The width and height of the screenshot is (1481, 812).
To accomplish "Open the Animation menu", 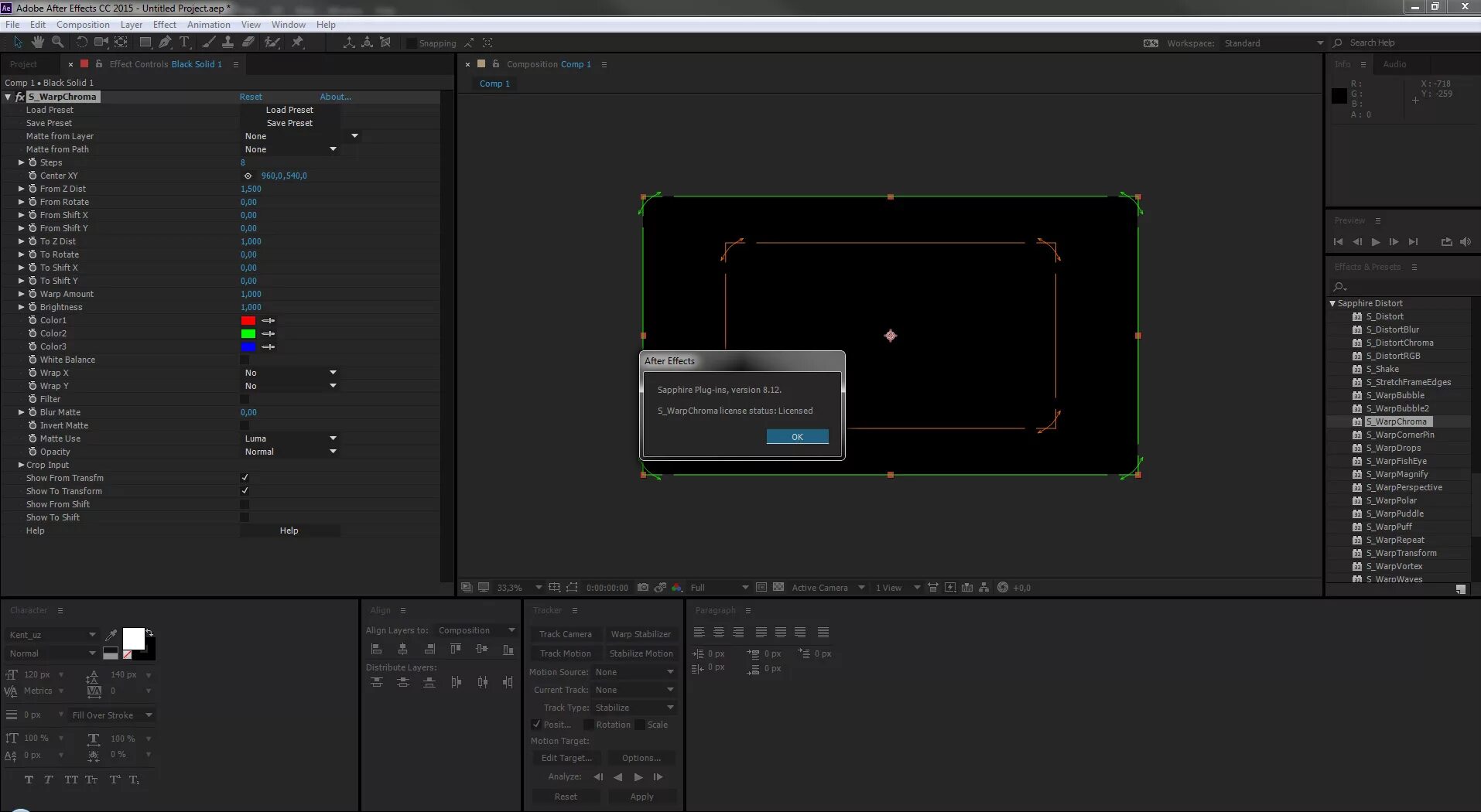I will click(x=208, y=25).
